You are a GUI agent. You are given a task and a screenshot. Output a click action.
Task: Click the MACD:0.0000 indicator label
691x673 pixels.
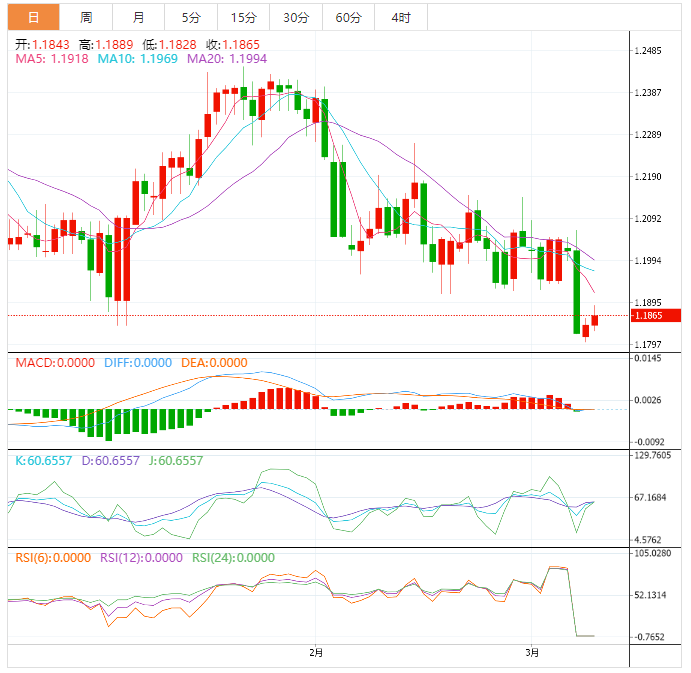coord(55,363)
